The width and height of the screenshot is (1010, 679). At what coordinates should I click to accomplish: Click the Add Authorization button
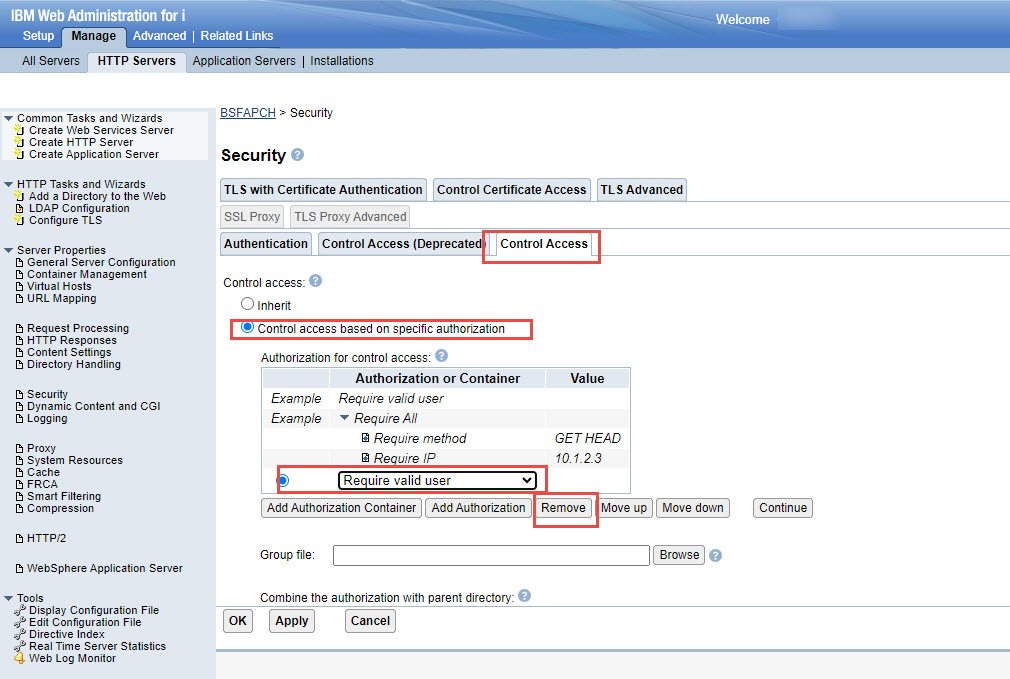478,508
